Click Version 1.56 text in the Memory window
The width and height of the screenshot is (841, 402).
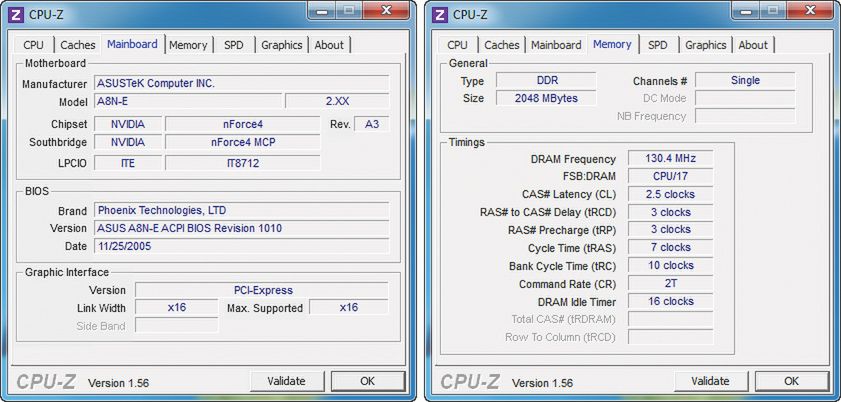tap(542, 383)
